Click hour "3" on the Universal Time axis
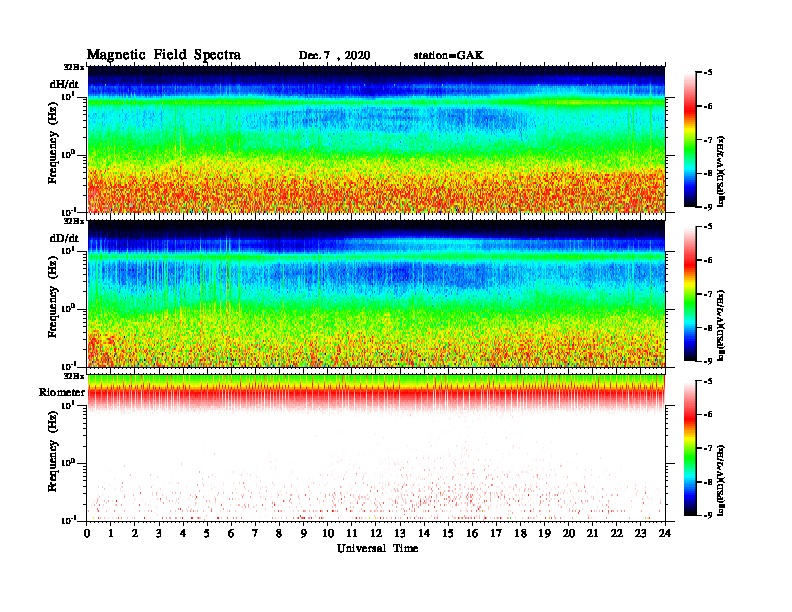This screenshot has width=792, height=612. pos(159,533)
